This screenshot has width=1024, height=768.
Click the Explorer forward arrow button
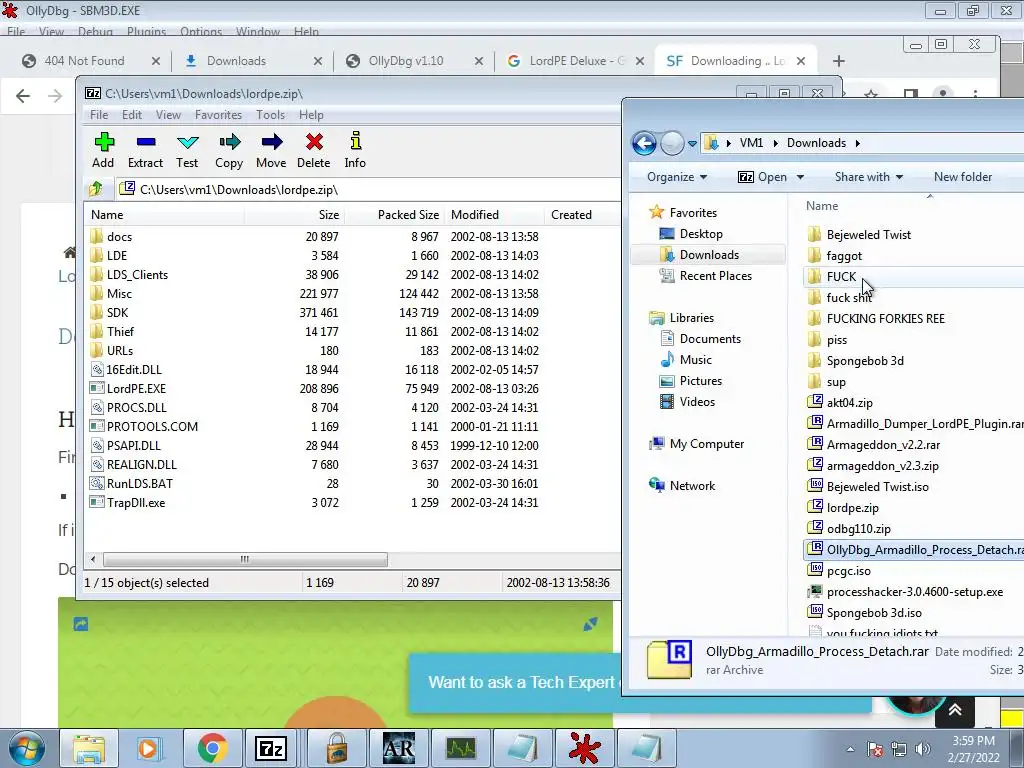click(x=672, y=143)
